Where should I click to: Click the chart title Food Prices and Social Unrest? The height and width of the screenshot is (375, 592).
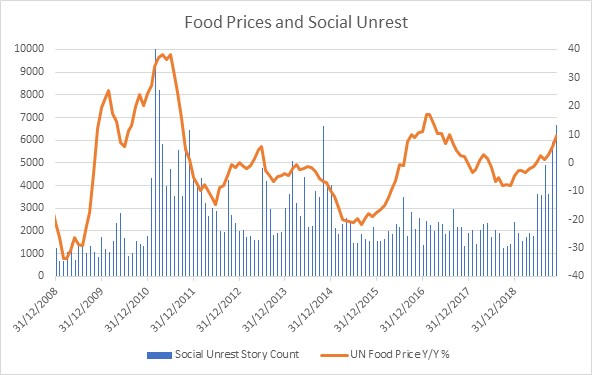point(296,22)
